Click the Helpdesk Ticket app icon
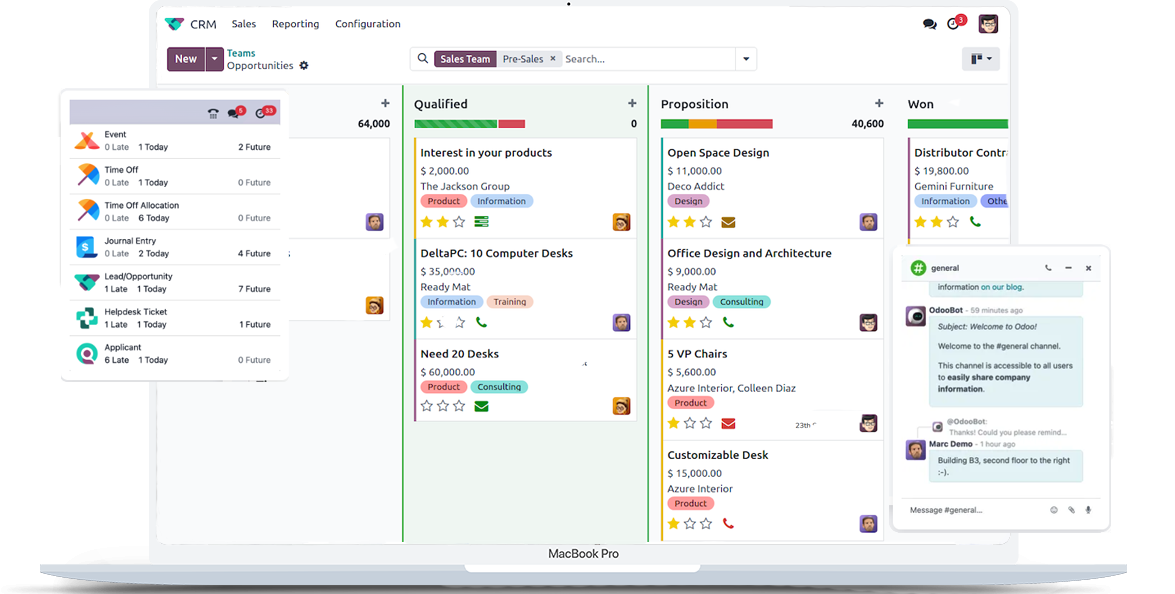This screenshot has height=594, width=1175. (87, 318)
